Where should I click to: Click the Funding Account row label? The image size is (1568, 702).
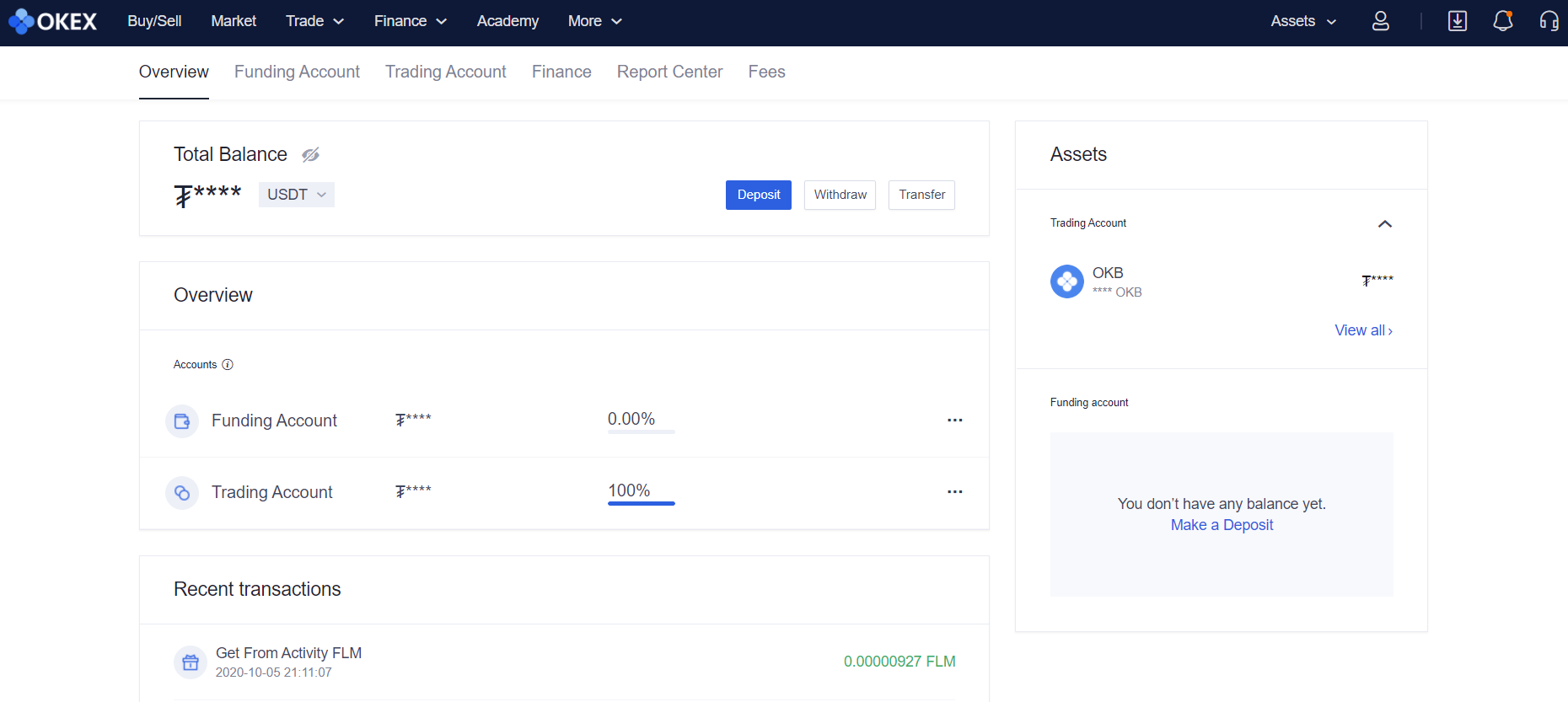coord(274,421)
